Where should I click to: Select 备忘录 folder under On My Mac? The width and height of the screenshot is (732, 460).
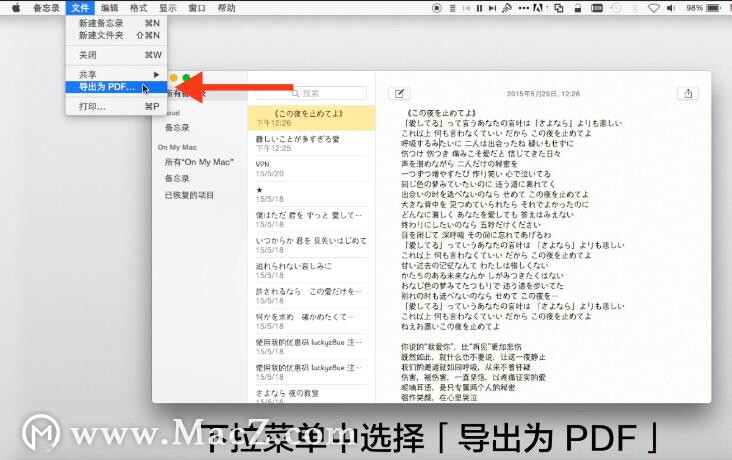[177, 178]
